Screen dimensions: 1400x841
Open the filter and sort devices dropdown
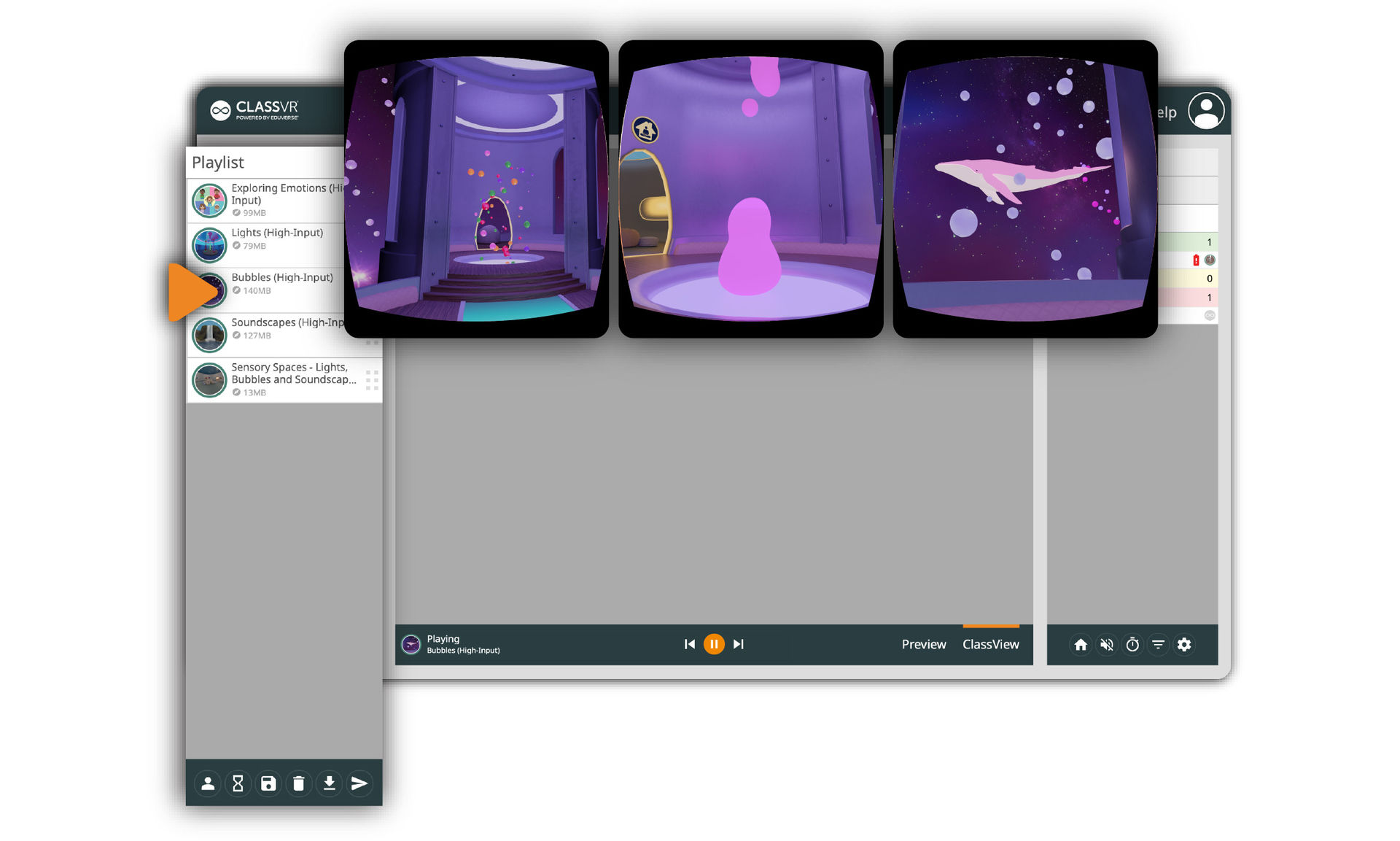[x=1158, y=645]
